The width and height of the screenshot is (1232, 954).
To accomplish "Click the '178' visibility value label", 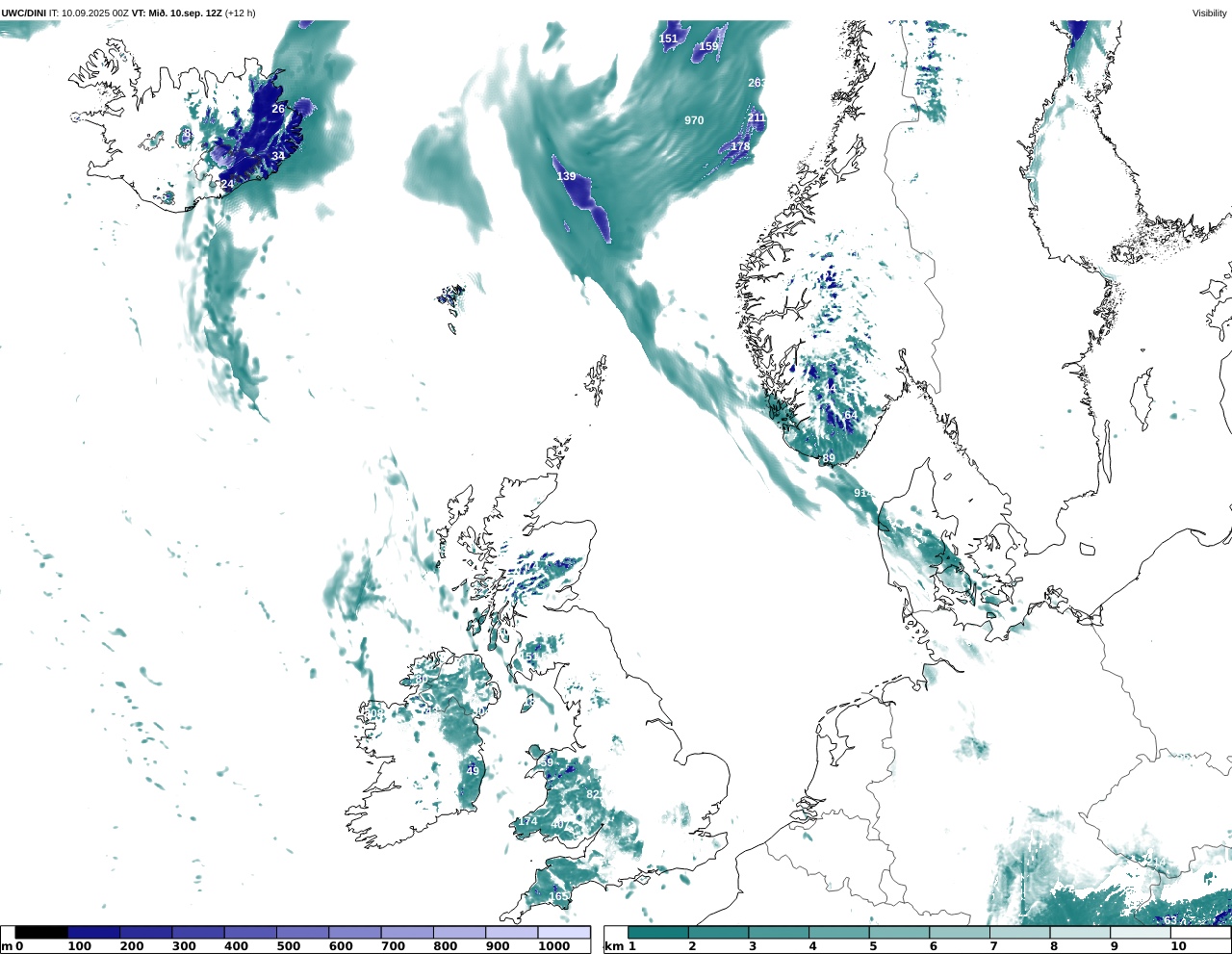I will (740, 146).
